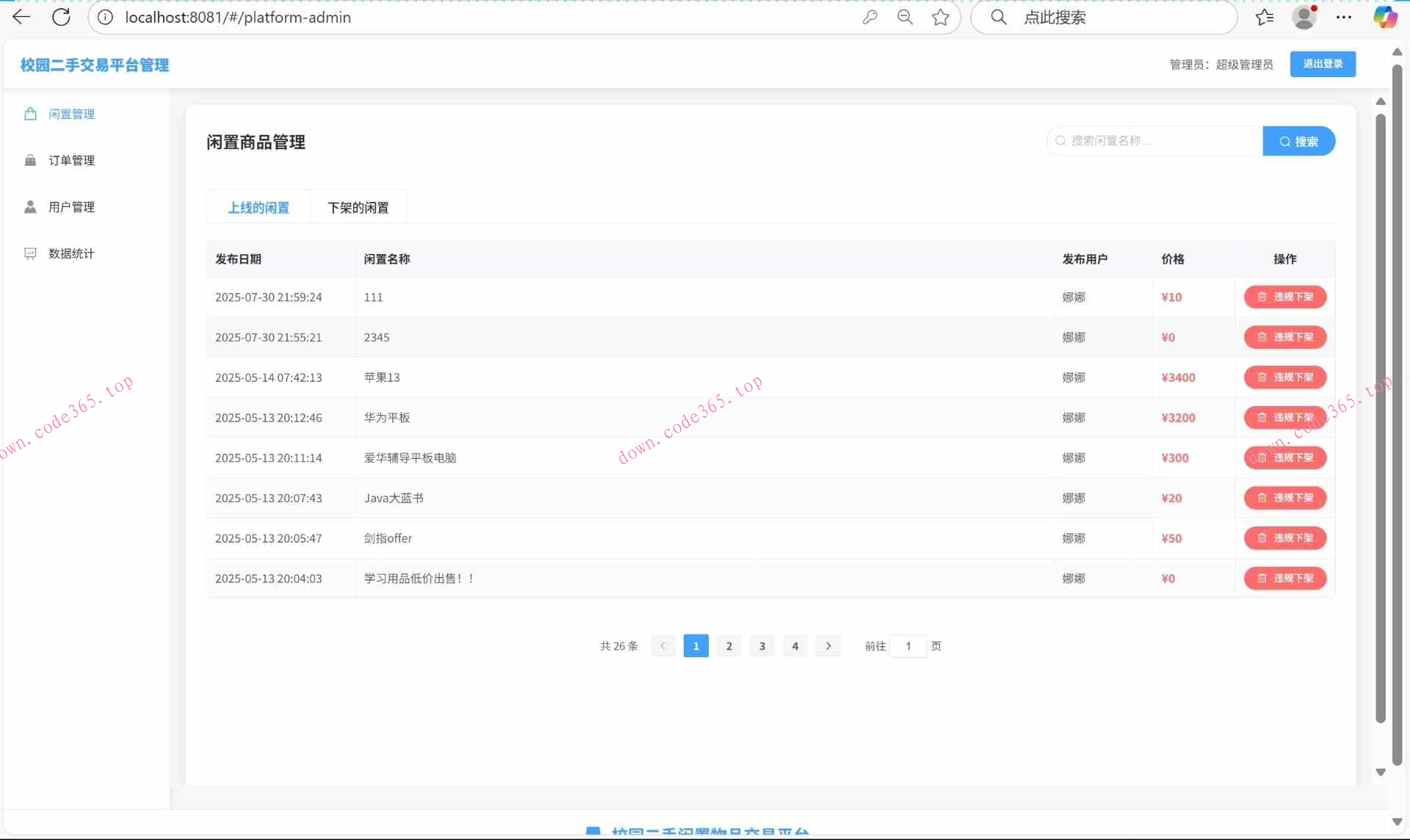Image resolution: width=1410 pixels, height=840 pixels.
Task: Click the 订单管理 lock icon
Action: click(x=30, y=160)
